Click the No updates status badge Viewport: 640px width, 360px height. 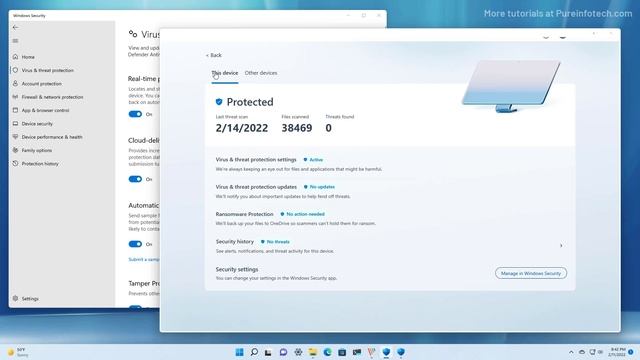[x=319, y=187]
